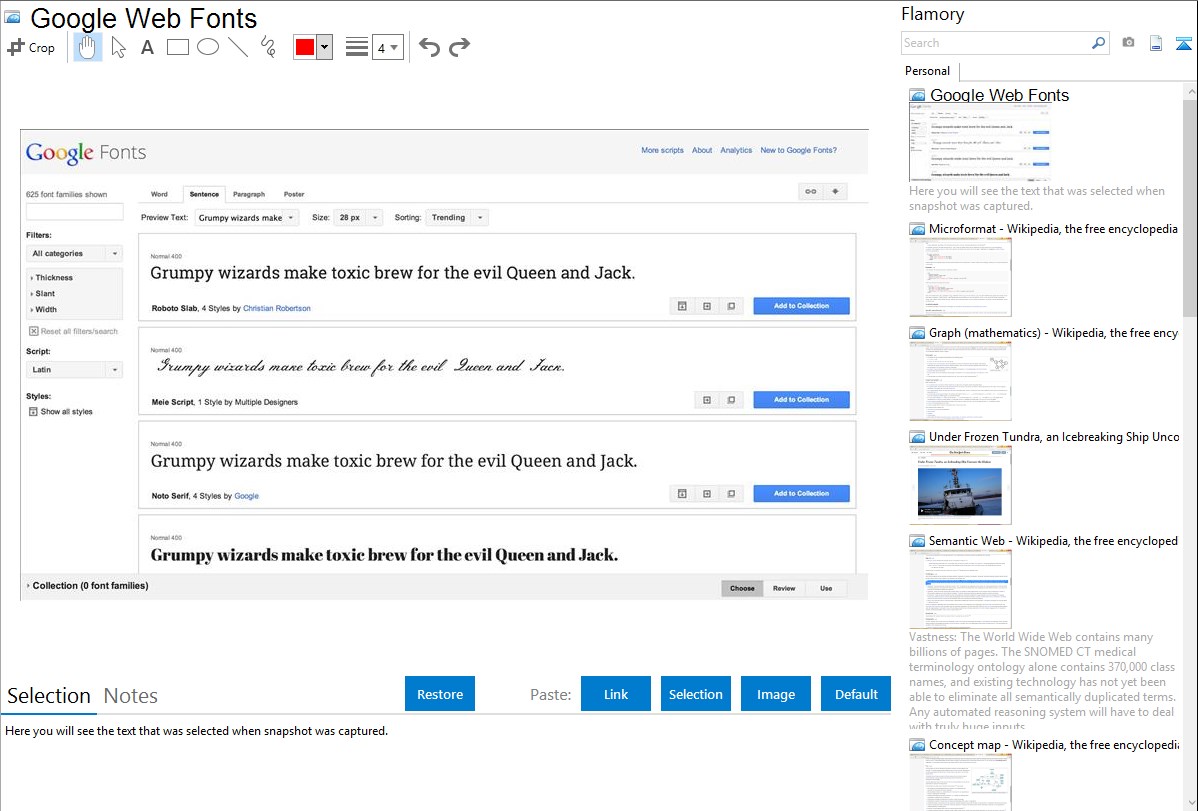
Task: Select the straight line tool
Action: pyautogui.click(x=238, y=47)
